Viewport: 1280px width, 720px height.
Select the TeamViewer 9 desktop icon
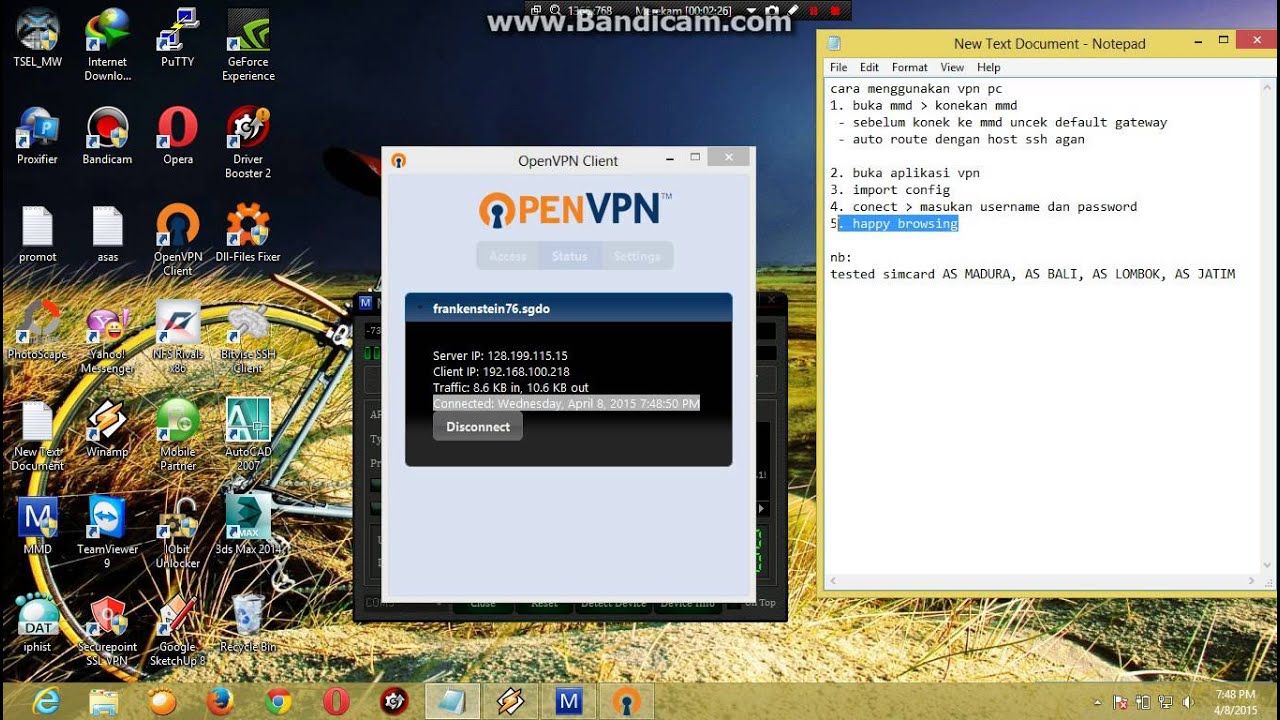coord(107,532)
